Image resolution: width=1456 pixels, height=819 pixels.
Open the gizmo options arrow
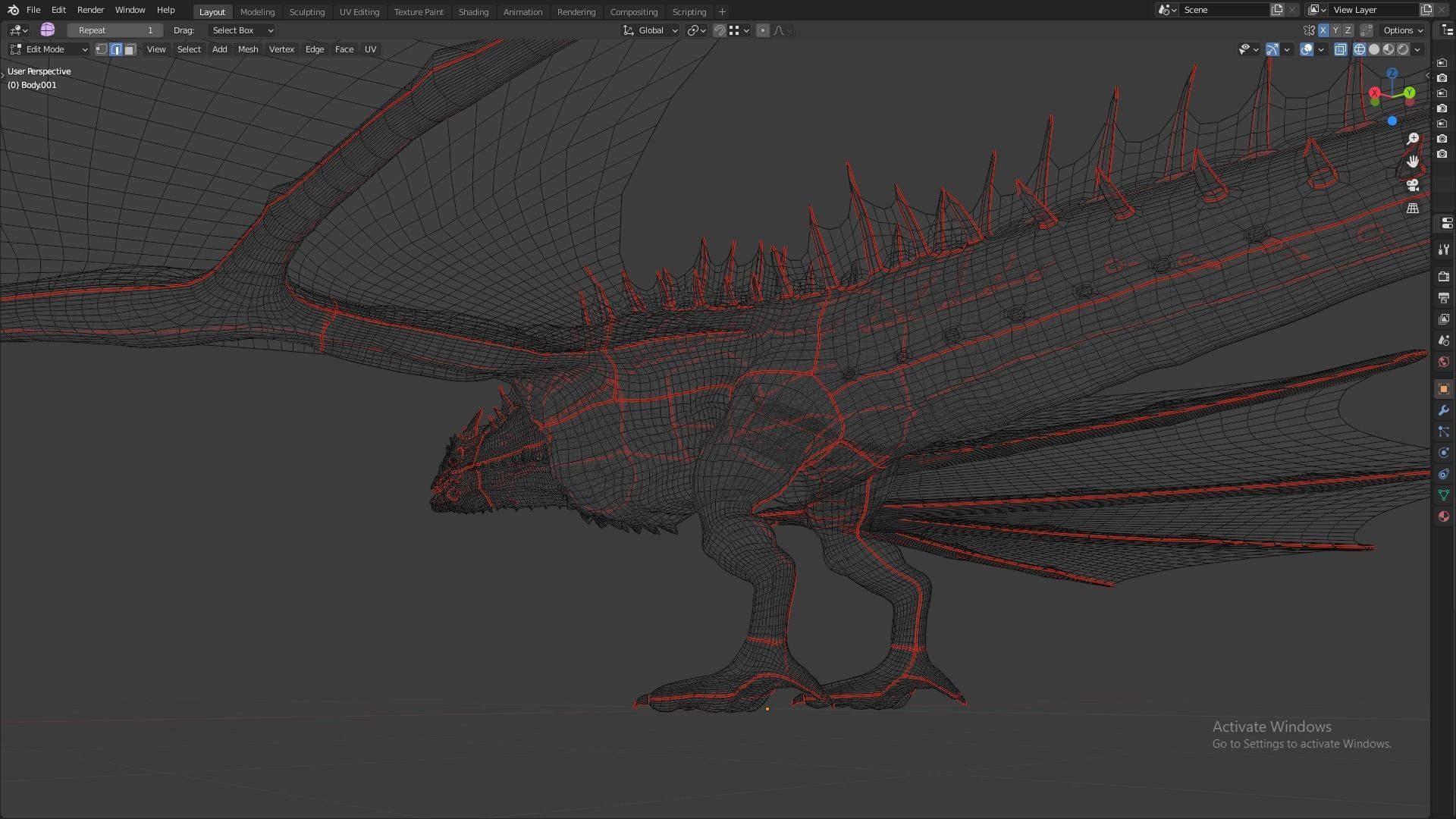pos(1287,49)
